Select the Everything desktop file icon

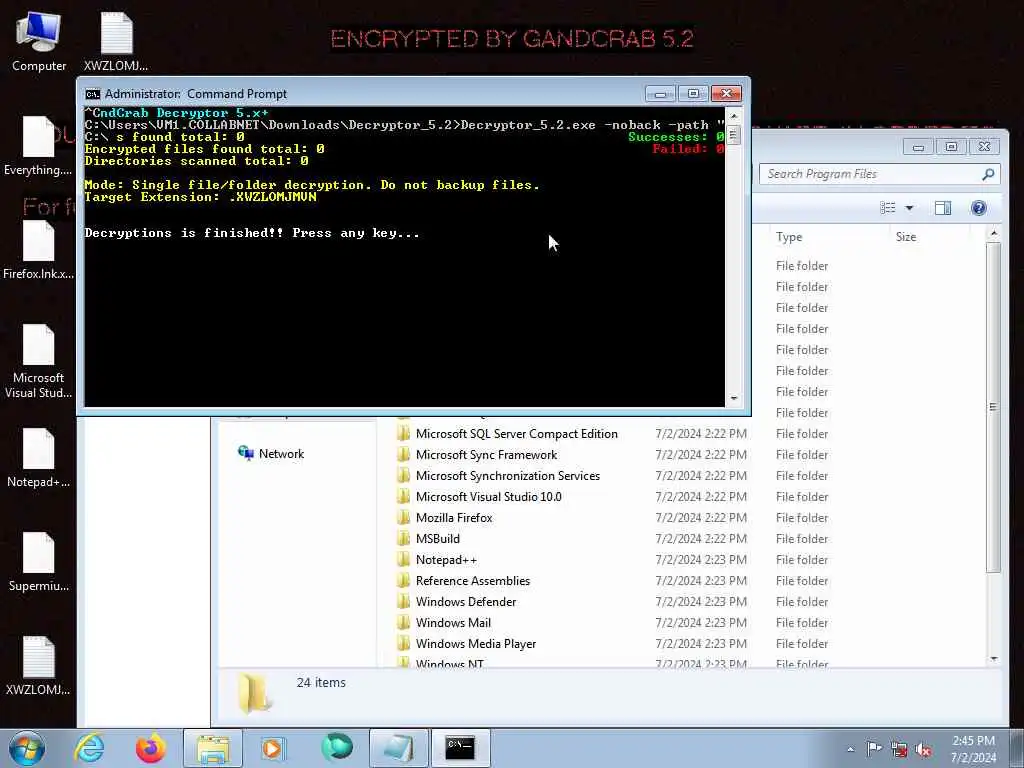click(38, 145)
